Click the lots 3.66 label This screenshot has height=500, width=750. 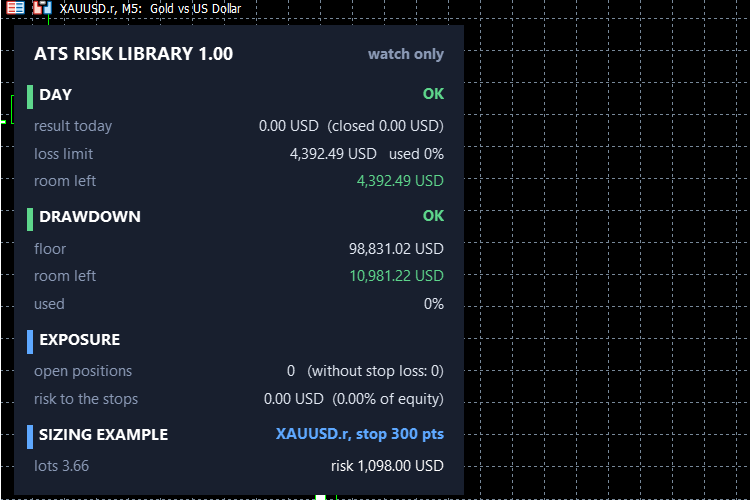[61, 466]
